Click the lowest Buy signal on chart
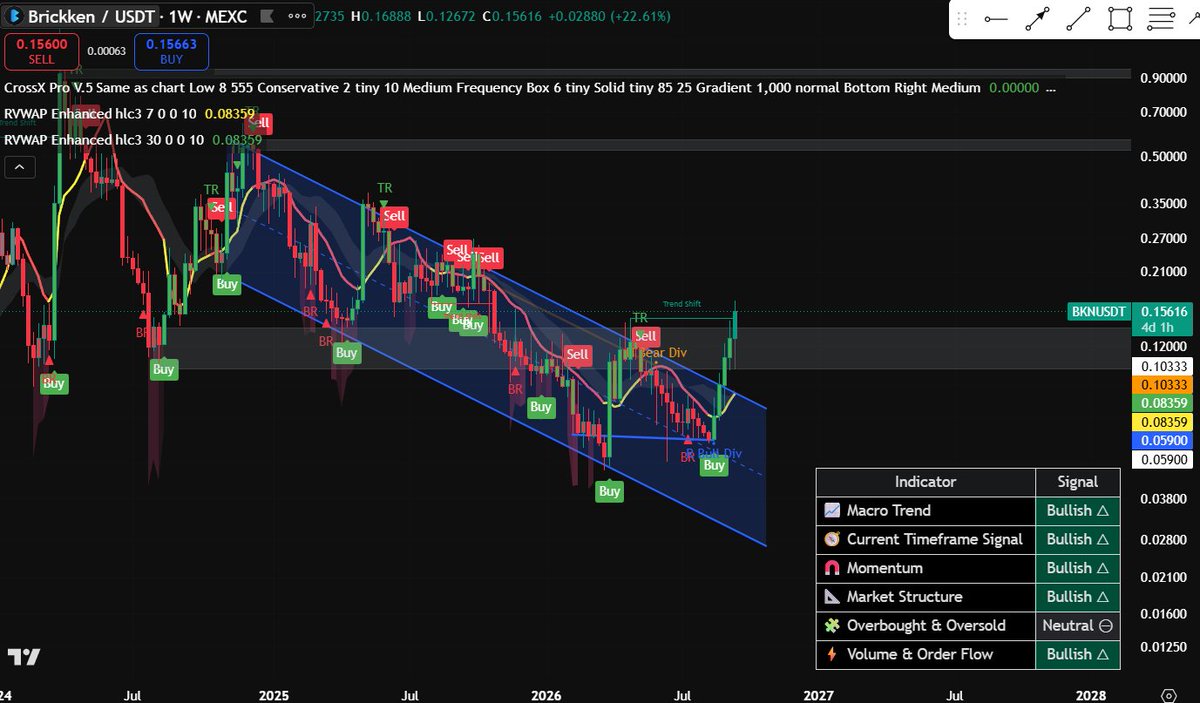This screenshot has height=703, width=1200. pos(609,491)
